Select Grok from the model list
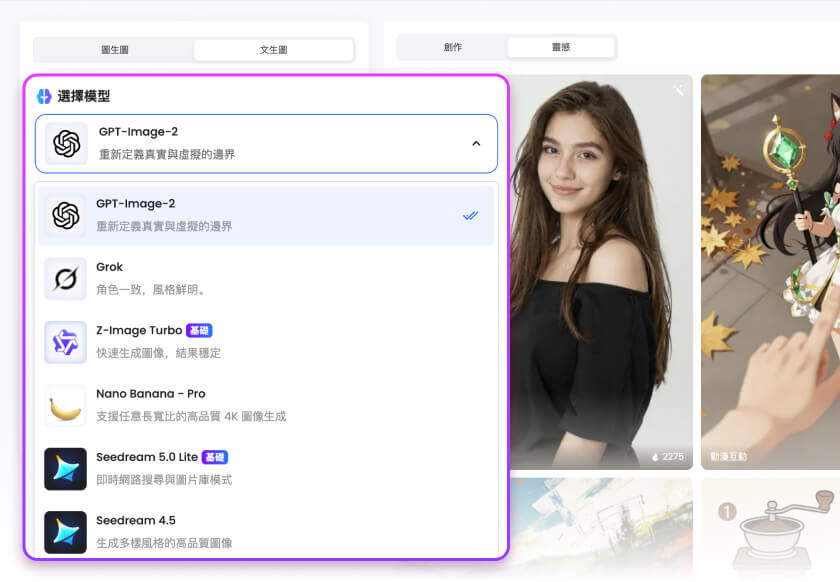Image resolution: width=840 pixels, height=582 pixels. 266,279
